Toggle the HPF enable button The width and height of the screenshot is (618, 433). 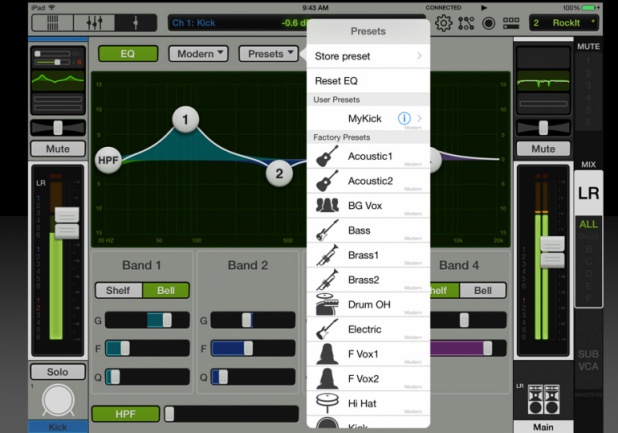click(125, 414)
